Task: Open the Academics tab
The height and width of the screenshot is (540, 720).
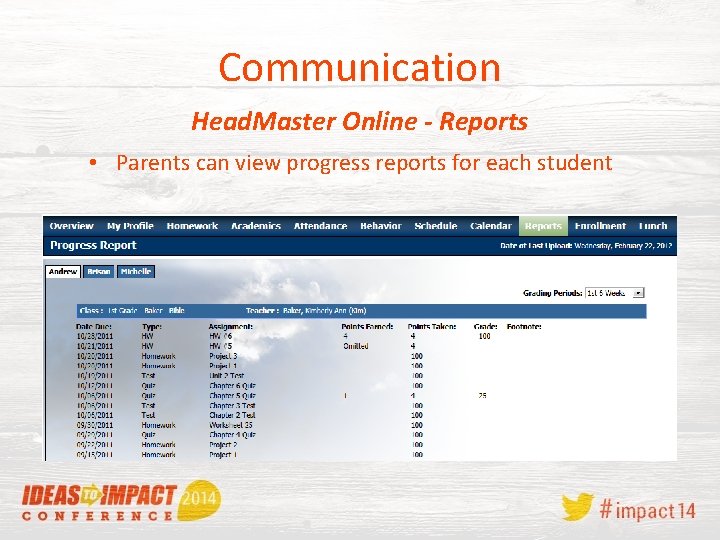Action: [256, 226]
